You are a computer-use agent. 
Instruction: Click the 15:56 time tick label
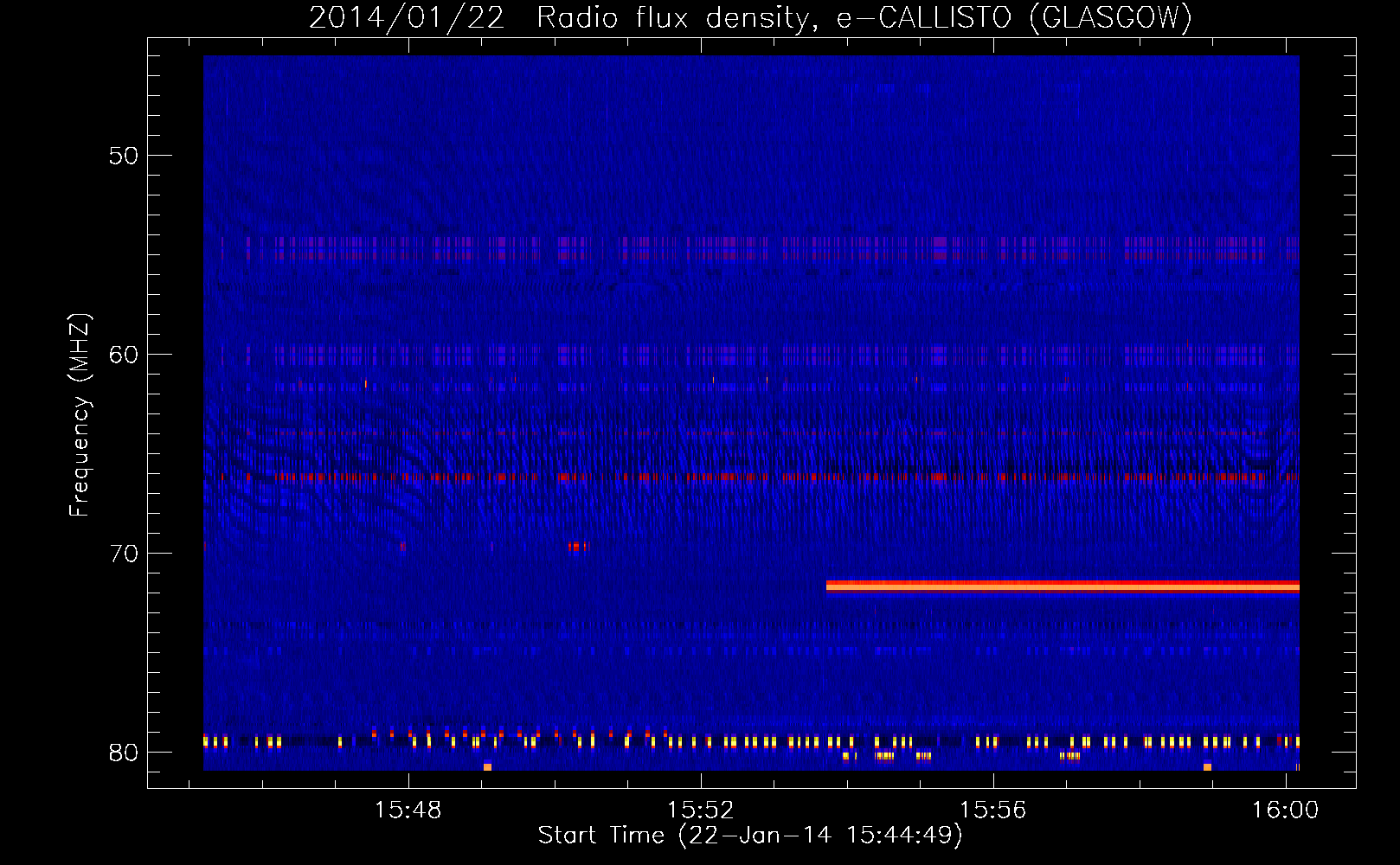(x=992, y=811)
